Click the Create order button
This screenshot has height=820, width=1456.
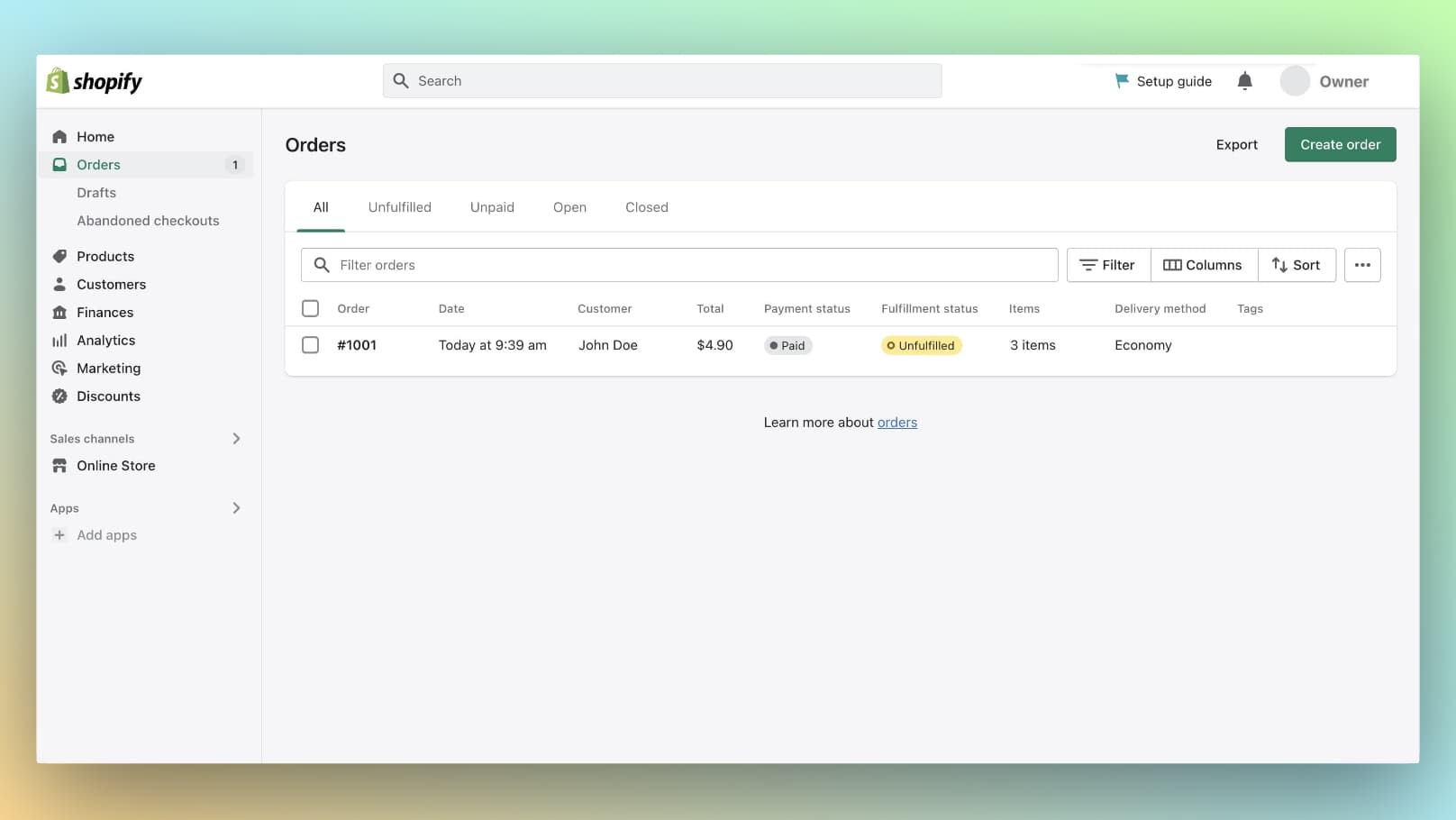[x=1340, y=144]
